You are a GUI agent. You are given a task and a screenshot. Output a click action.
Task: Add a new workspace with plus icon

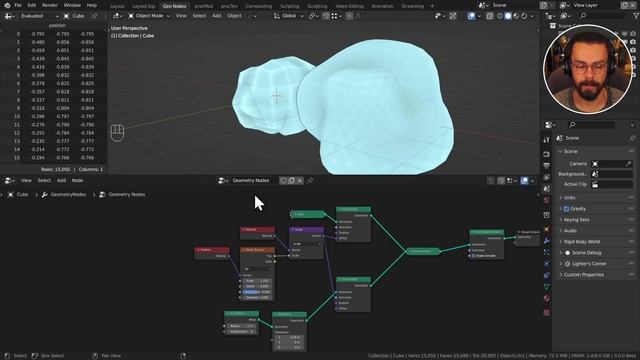[432, 6]
